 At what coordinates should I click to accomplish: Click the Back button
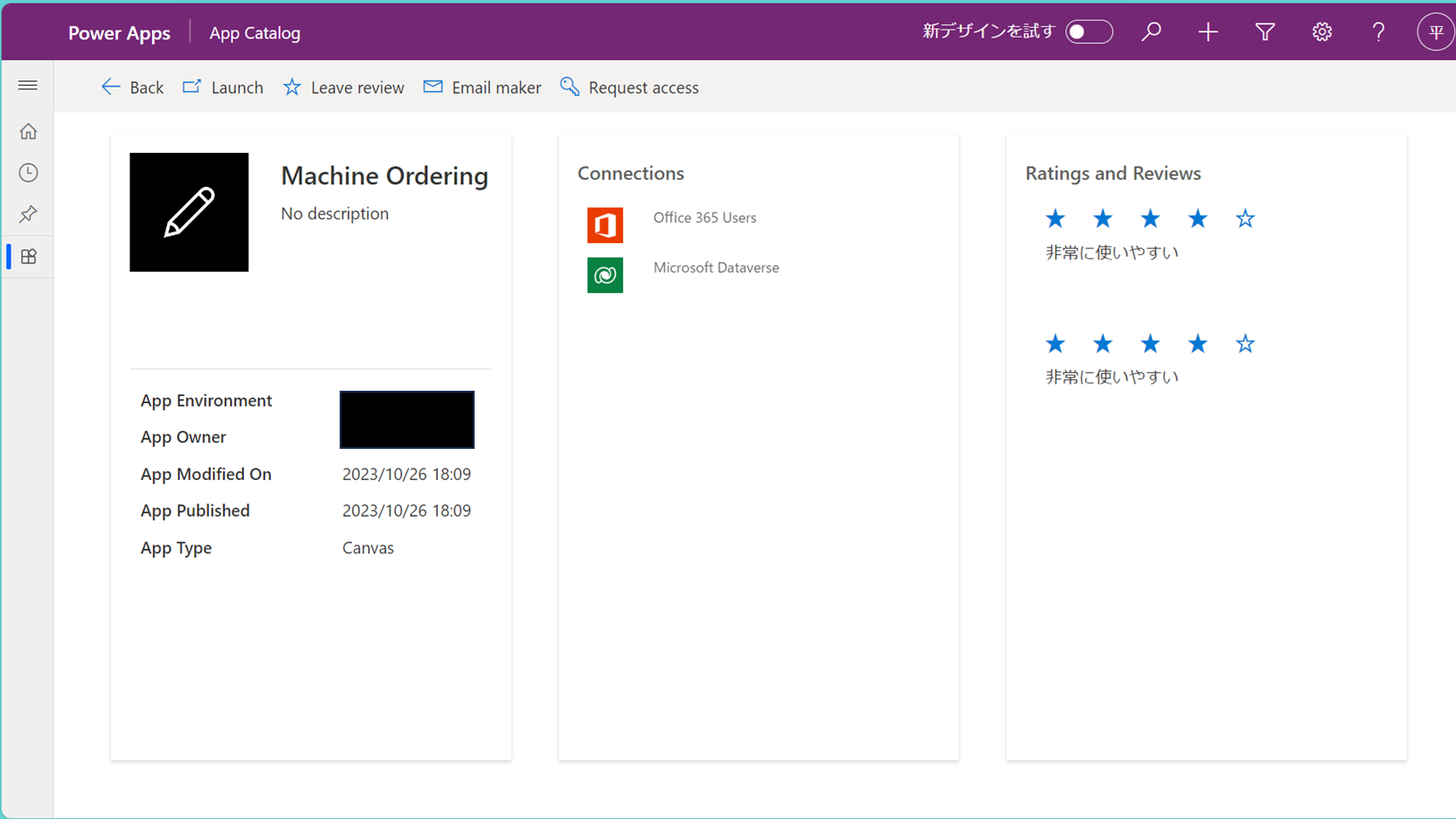(132, 88)
